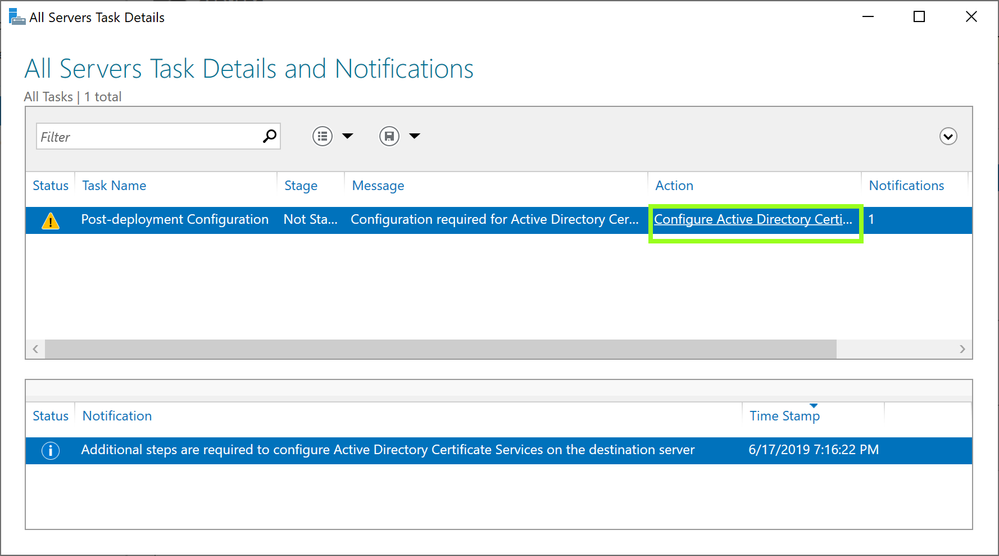The image size is (999, 556).
Task: Click the Server Manager icon in title bar
Action: [x=17, y=17]
